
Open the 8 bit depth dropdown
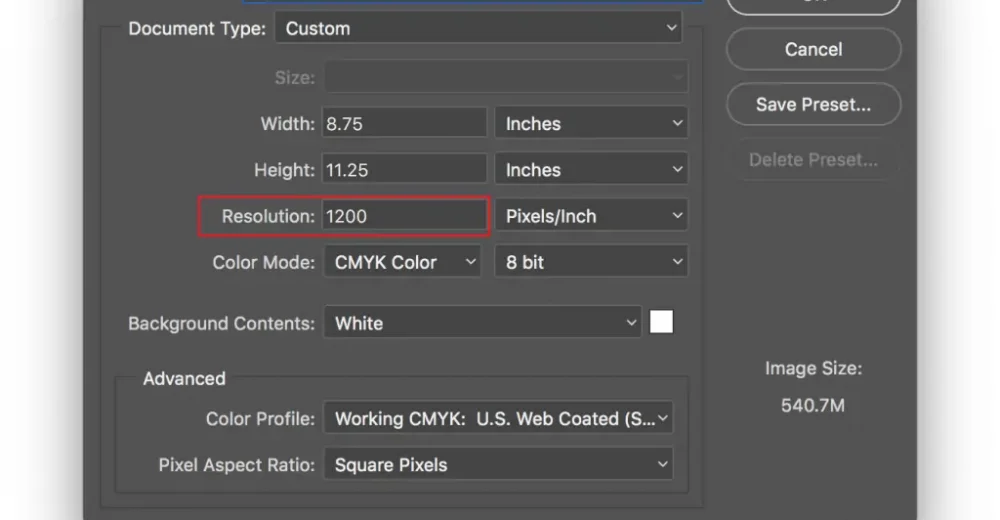[590, 262]
